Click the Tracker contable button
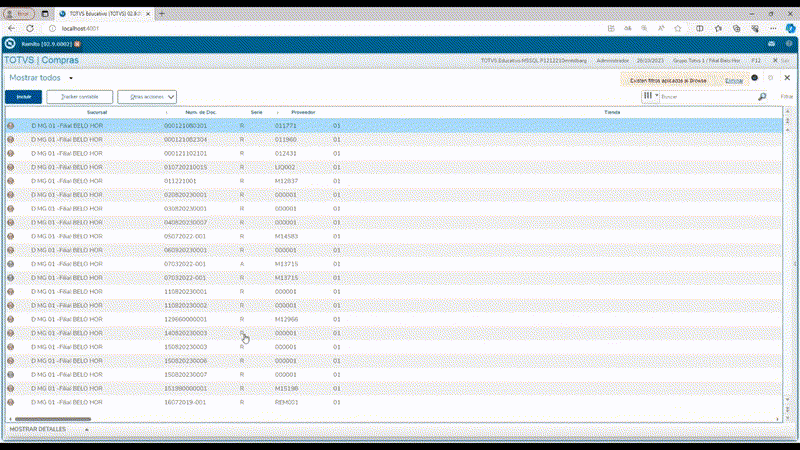800x450 pixels. [x=80, y=96]
